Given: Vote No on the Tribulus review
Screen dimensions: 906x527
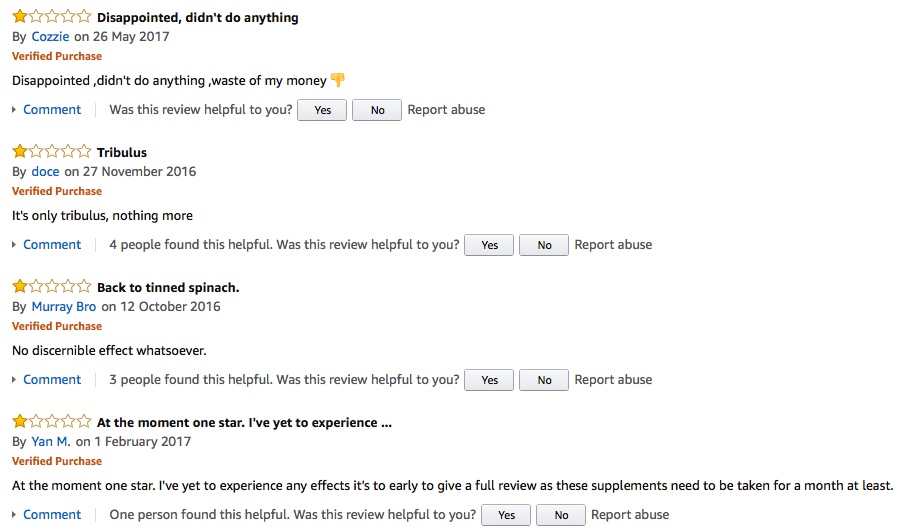Looking at the screenshot, I should (x=544, y=245).
